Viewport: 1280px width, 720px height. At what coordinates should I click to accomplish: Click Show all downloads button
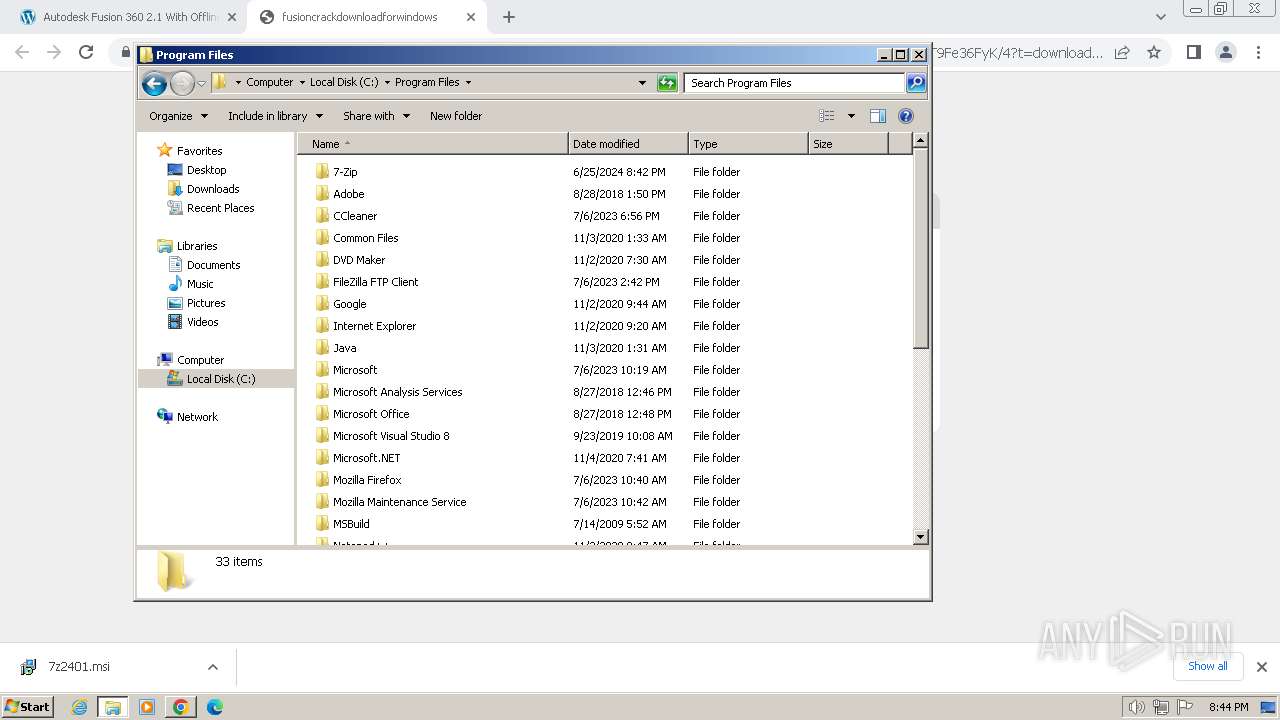[1207, 666]
